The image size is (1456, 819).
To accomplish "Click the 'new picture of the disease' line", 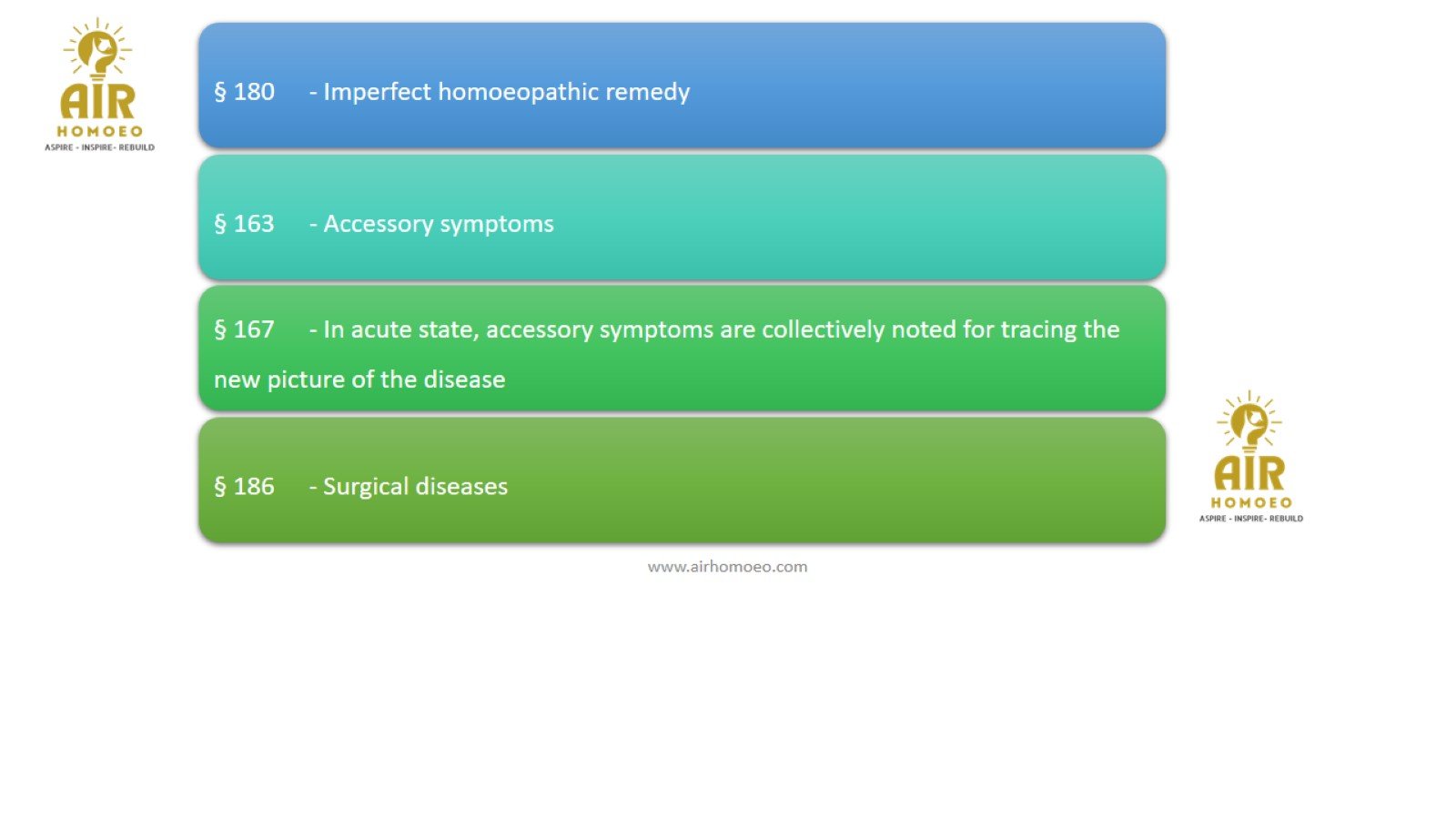I will click(x=359, y=379).
